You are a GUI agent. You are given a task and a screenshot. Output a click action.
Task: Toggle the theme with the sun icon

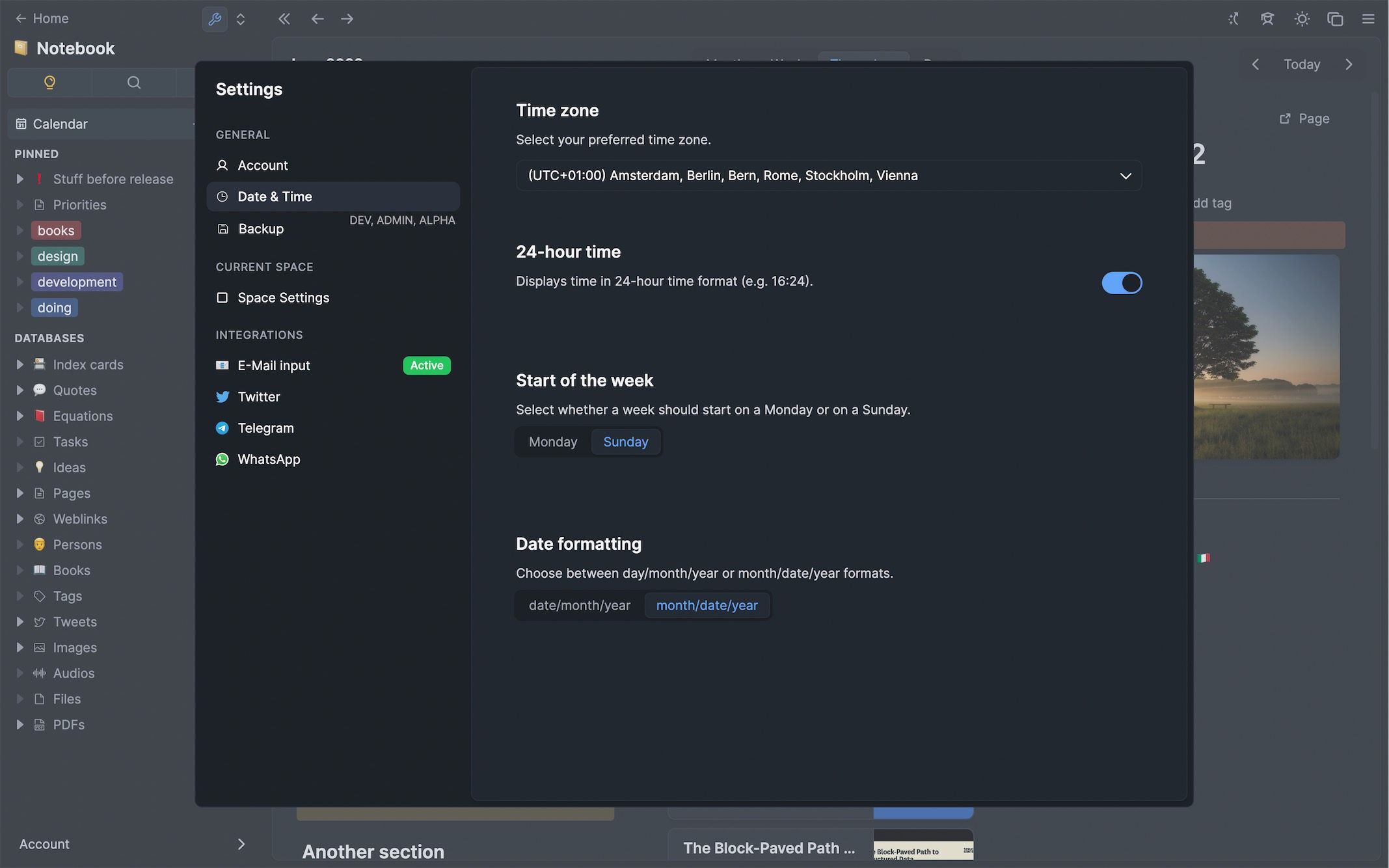coord(1302,19)
